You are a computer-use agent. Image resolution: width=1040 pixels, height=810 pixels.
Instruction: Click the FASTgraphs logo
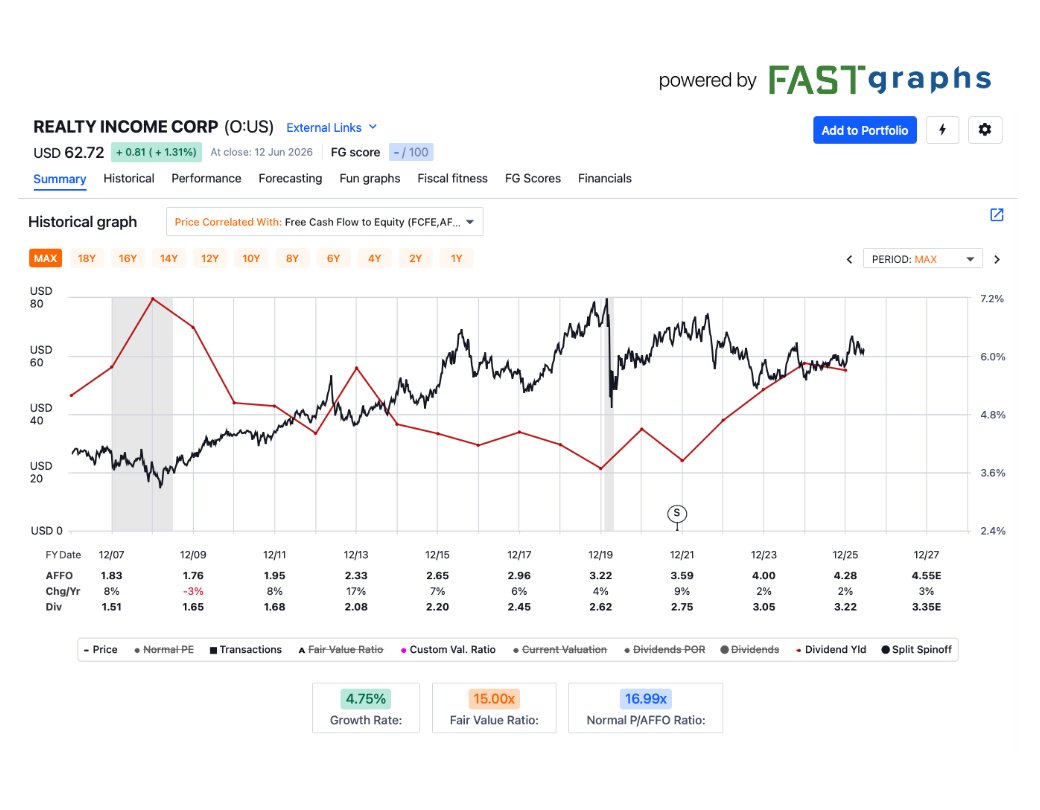[x=879, y=80]
